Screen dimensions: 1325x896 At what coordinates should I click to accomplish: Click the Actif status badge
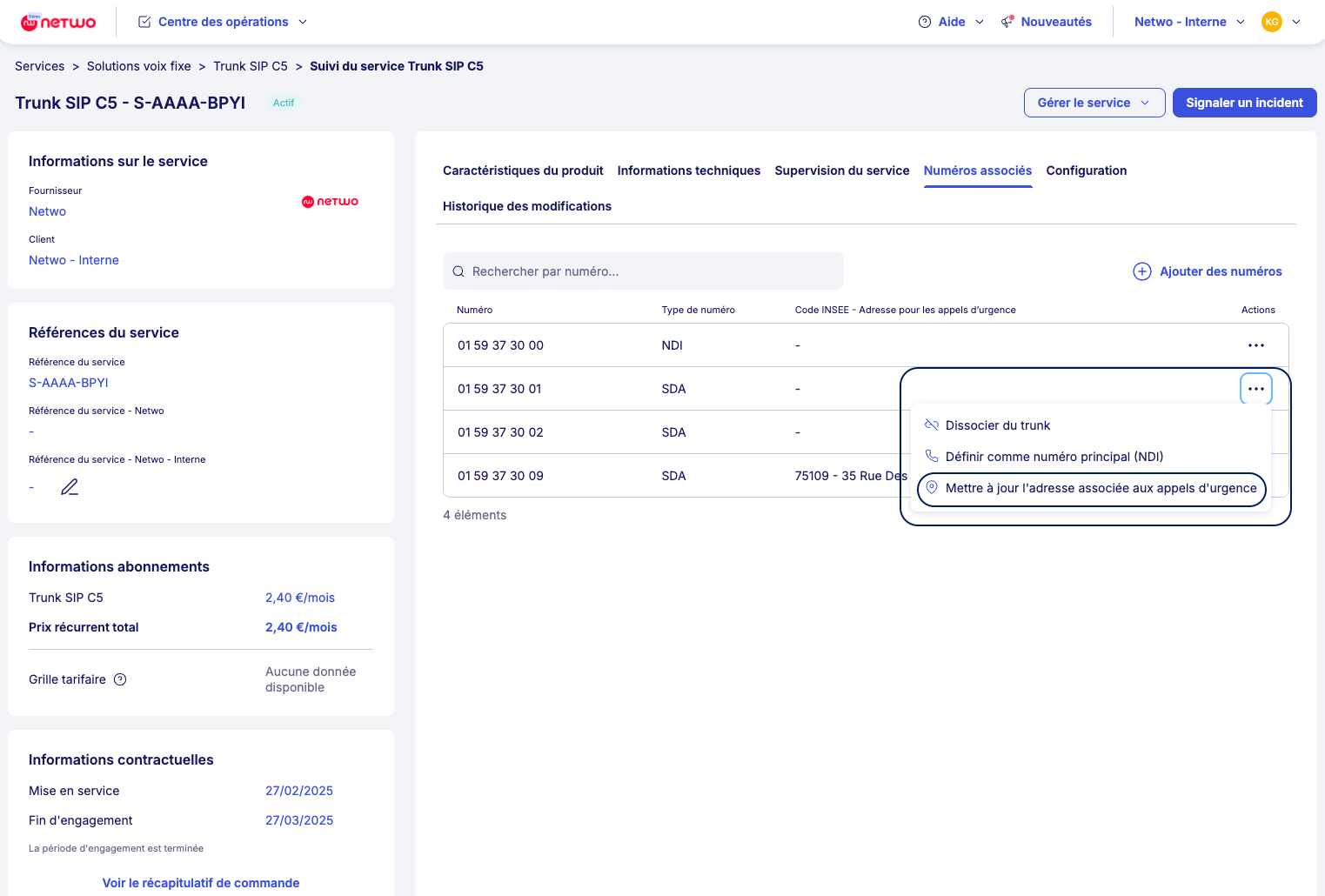[x=284, y=103]
